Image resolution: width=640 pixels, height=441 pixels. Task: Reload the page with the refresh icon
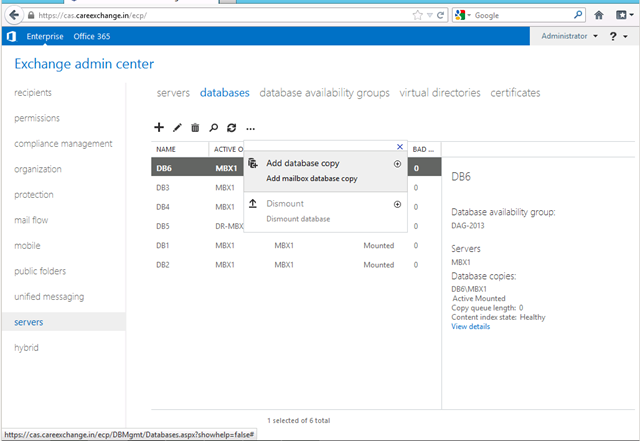[x=440, y=15]
